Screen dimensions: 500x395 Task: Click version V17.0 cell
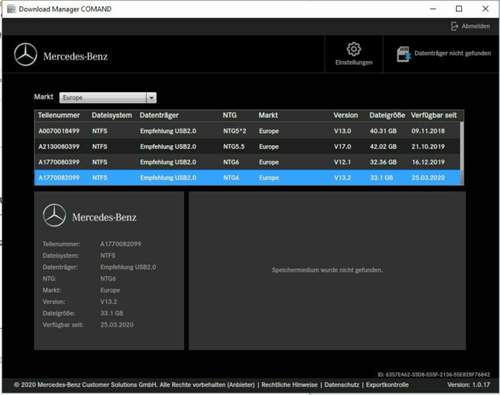click(x=343, y=147)
